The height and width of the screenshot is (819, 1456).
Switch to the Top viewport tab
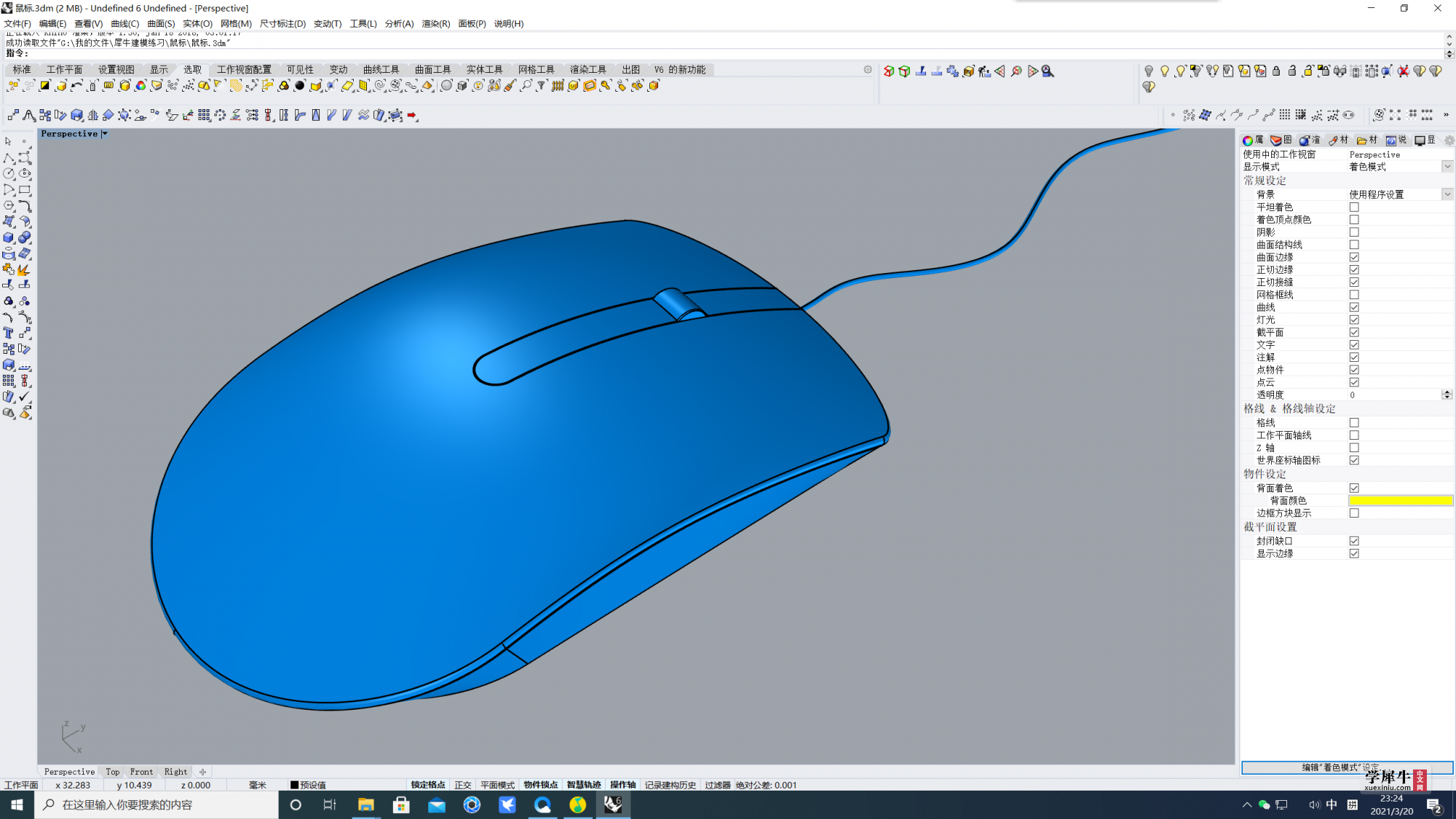click(113, 772)
